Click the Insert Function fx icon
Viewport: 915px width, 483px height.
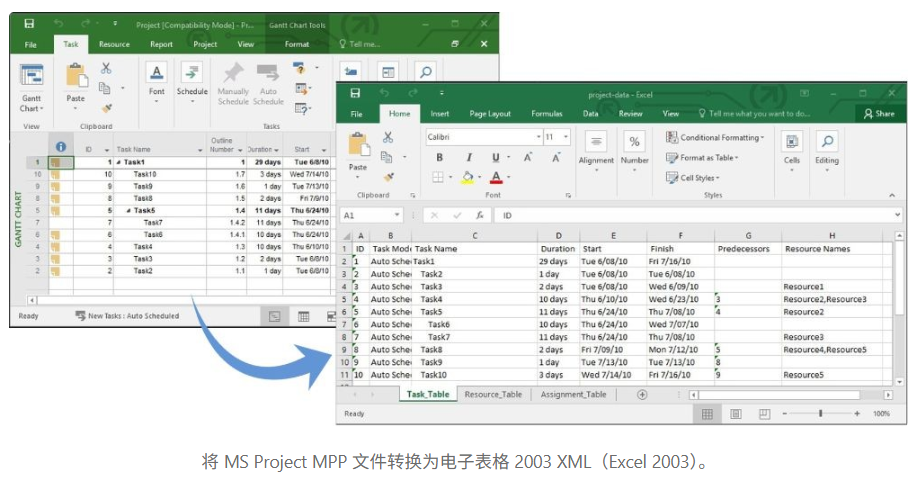[x=480, y=215]
